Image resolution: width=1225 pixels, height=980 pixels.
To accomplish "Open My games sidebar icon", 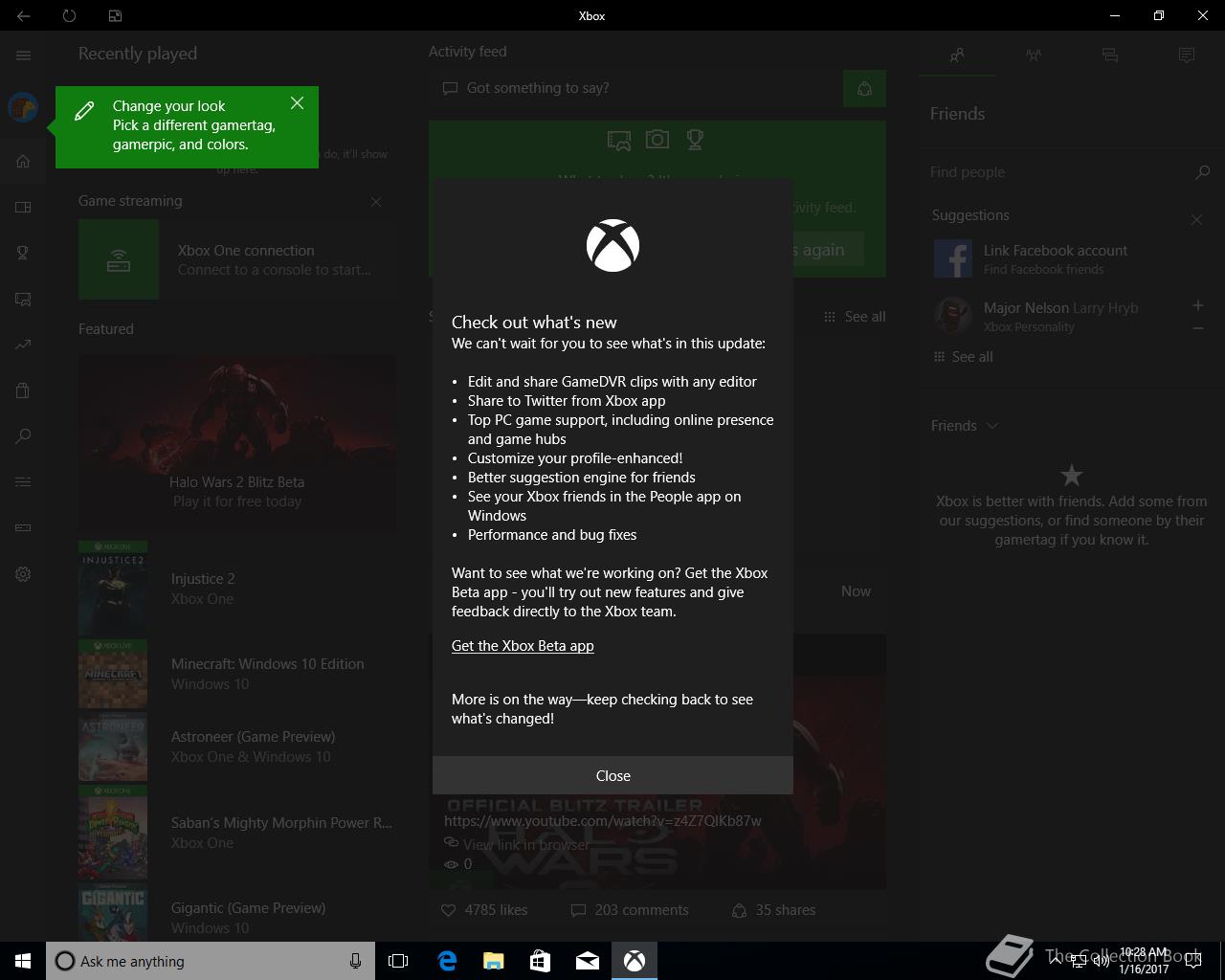I will 23,207.
